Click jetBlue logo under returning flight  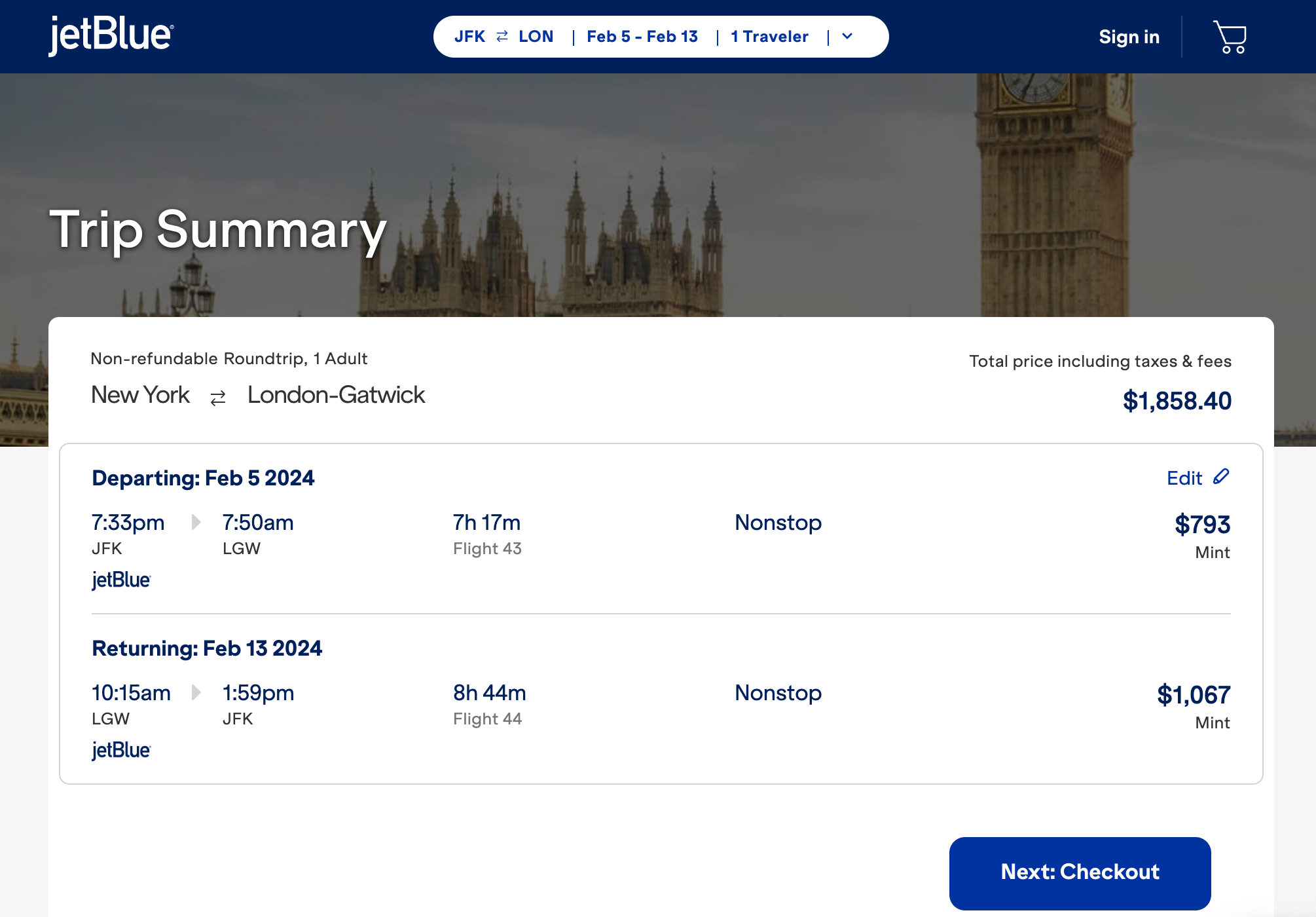(x=121, y=750)
